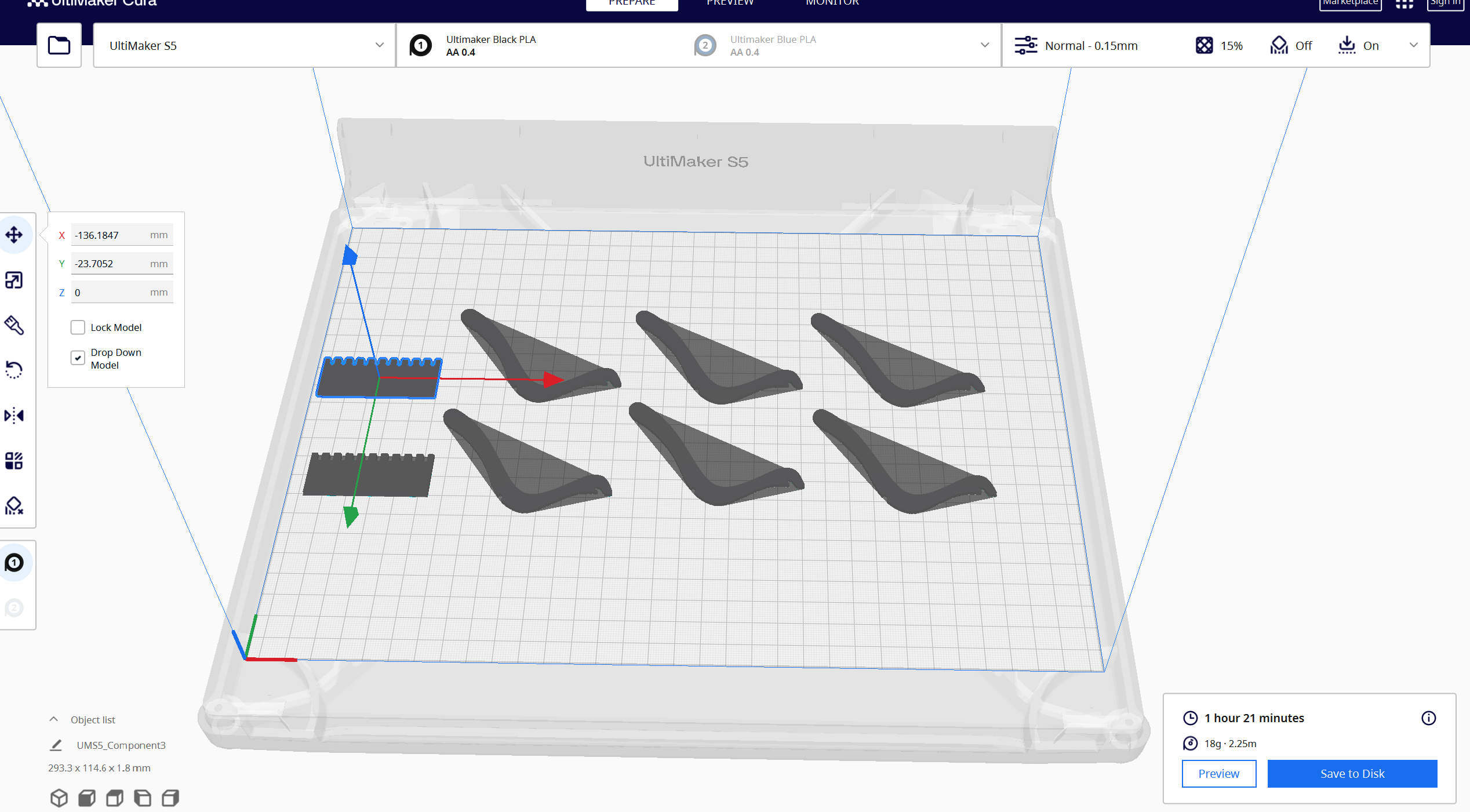Select extruder 1 button in sidebar
This screenshot has height=812, width=1470.
(14, 563)
